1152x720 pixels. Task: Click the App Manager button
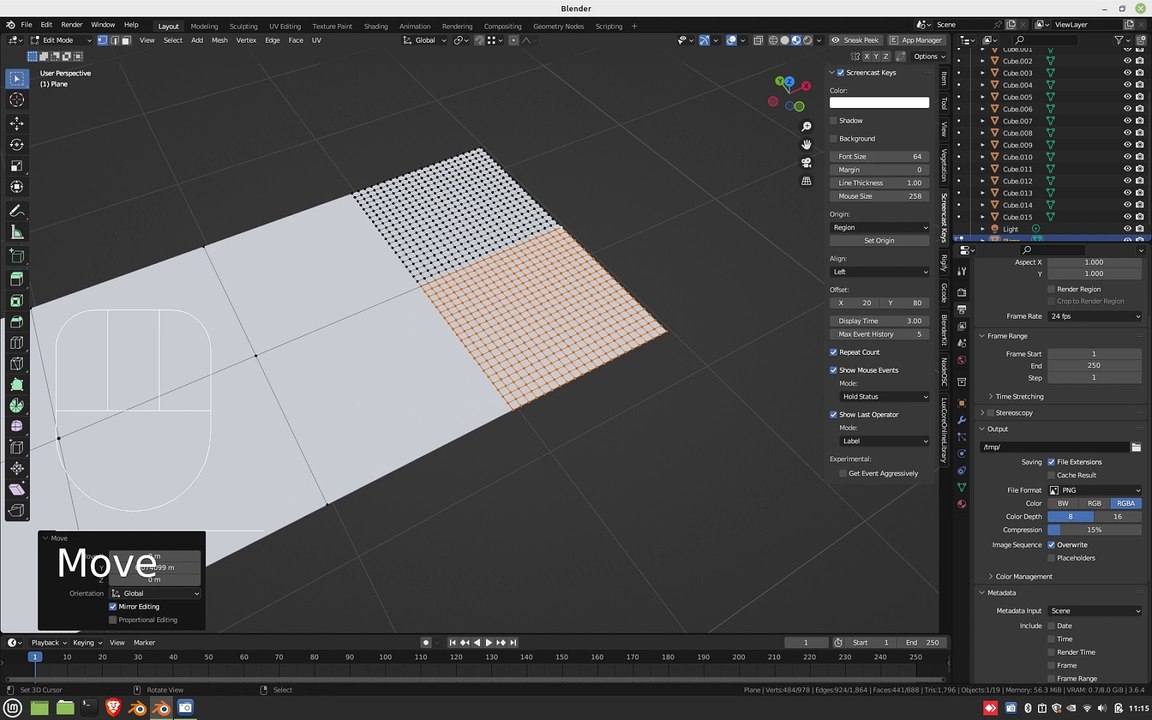tap(915, 40)
